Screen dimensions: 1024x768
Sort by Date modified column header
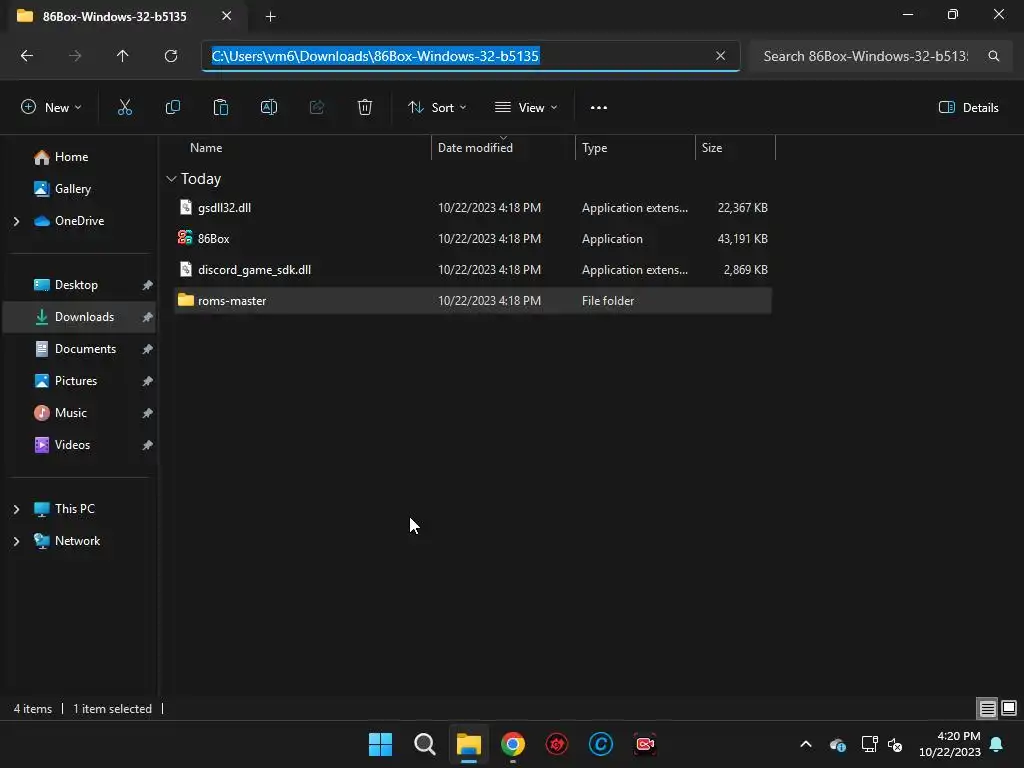475,148
